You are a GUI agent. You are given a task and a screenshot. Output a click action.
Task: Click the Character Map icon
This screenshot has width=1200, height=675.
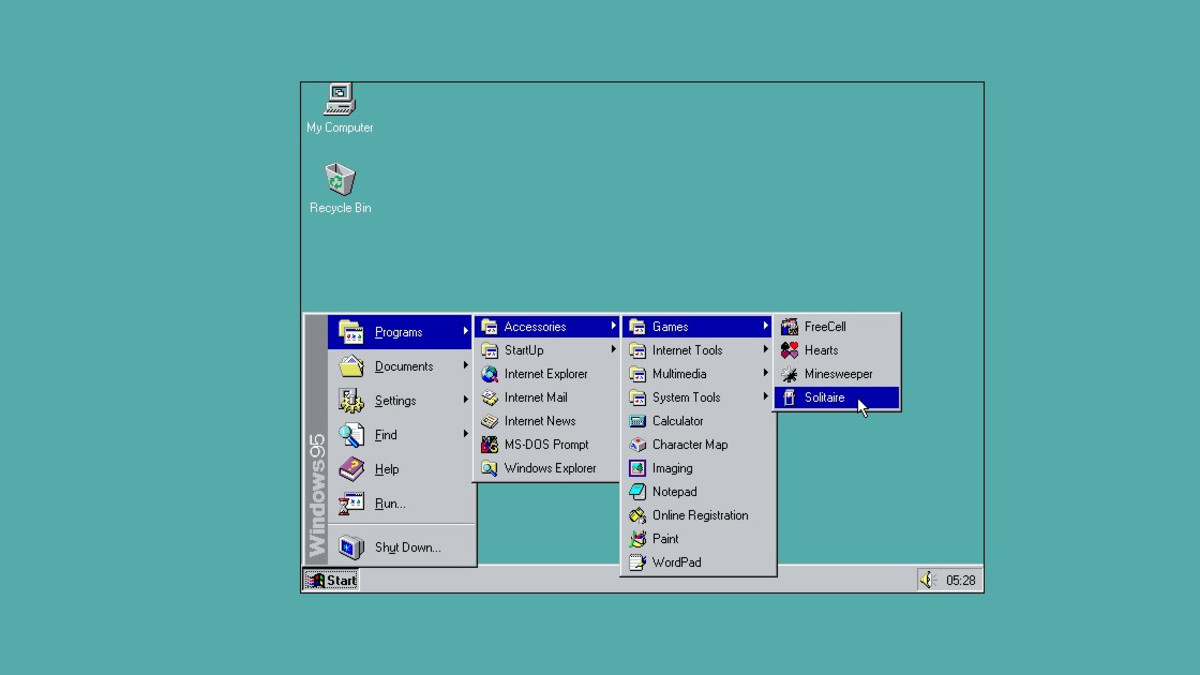tap(637, 444)
